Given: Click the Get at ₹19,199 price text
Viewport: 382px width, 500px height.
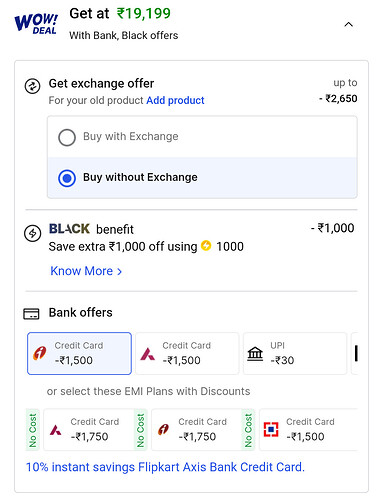Looking at the screenshot, I should pyautogui.click(x=120, y=14).
